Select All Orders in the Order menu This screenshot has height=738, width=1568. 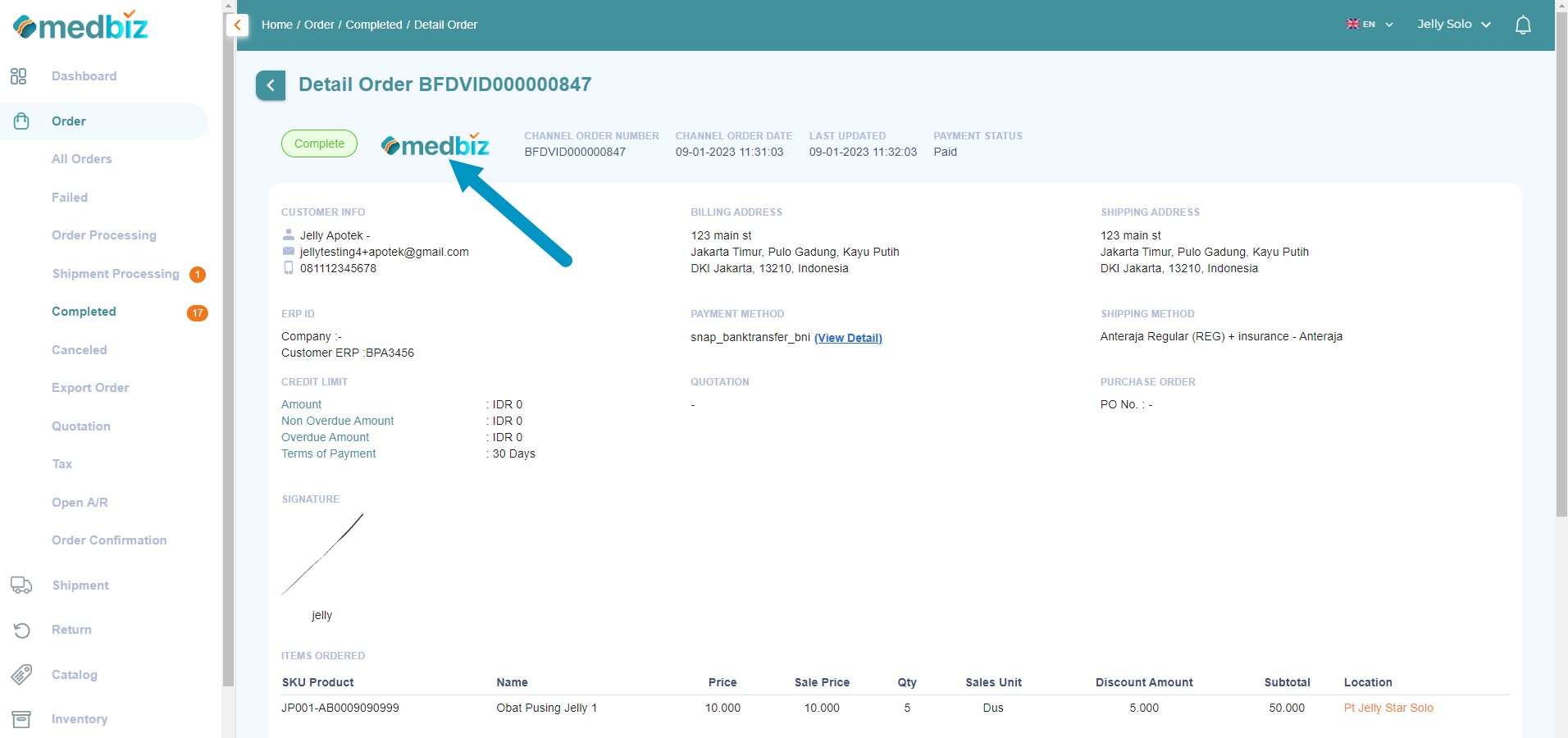pyautogui.click(x=82, y=159)
